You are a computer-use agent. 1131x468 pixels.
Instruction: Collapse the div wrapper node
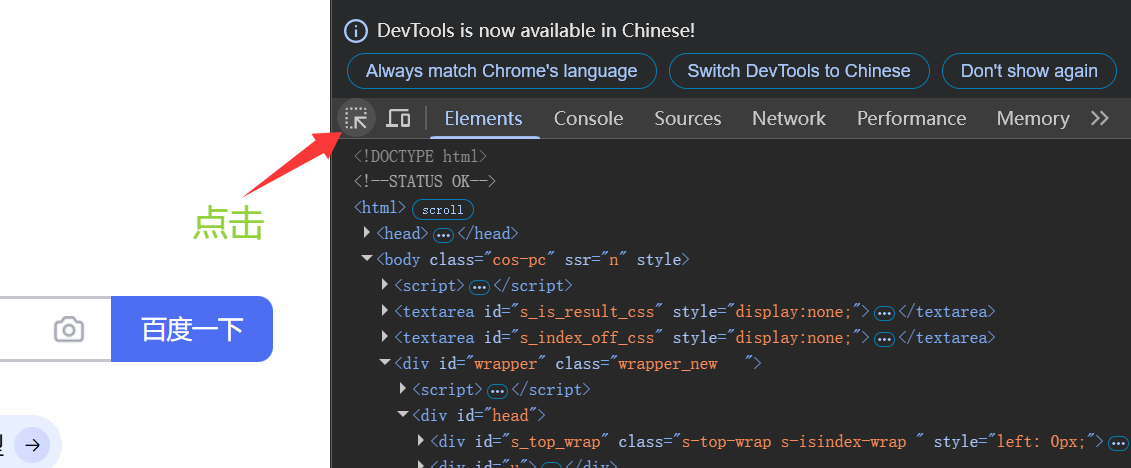[x=385, y=362]
